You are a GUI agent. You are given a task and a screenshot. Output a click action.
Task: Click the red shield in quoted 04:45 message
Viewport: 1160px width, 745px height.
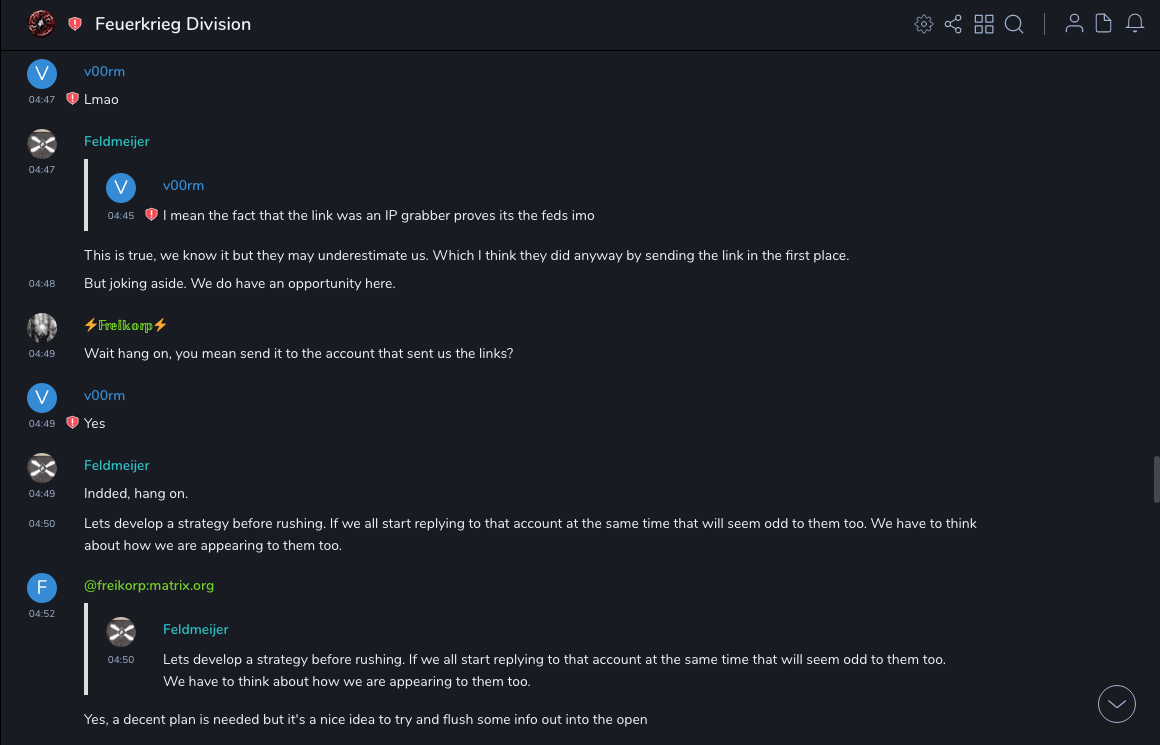coord(151,215)
